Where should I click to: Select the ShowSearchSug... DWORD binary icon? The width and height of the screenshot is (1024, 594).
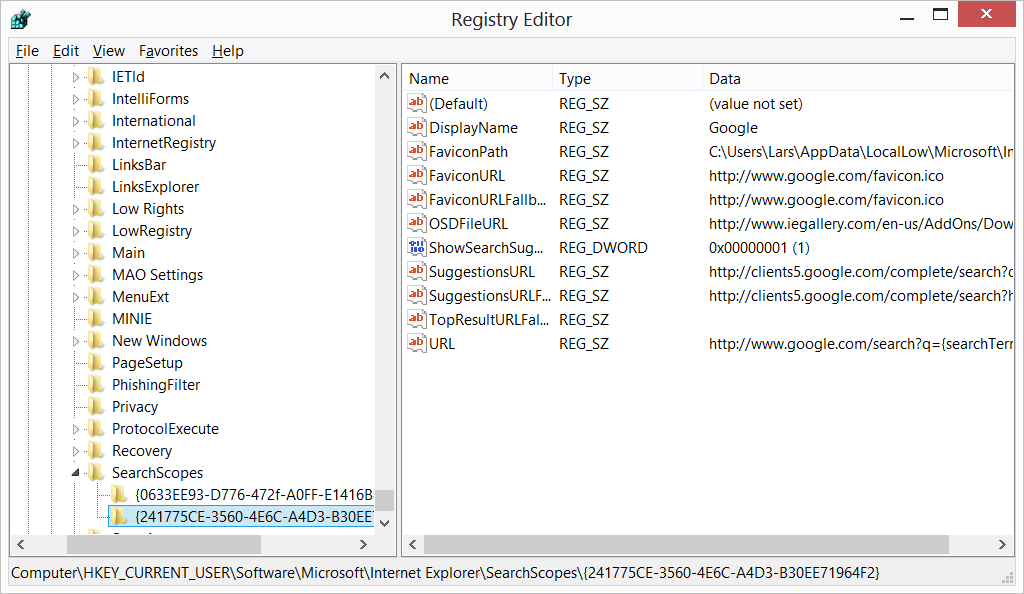416,247
